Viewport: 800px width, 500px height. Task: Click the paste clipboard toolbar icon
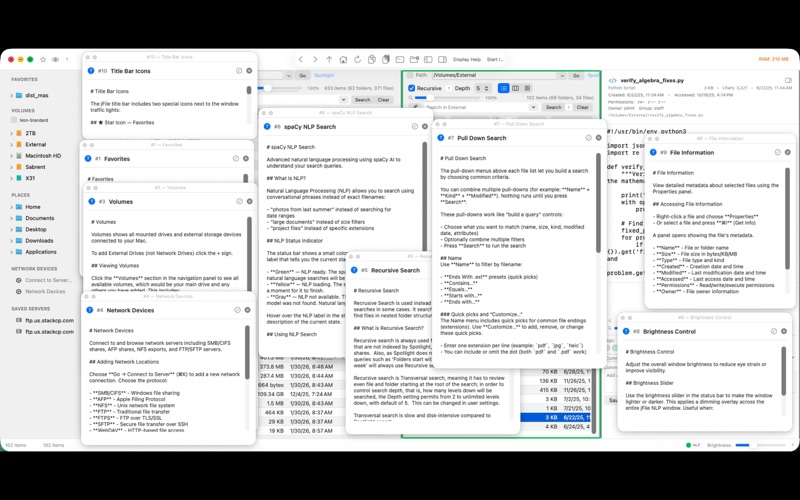[386, 59]
